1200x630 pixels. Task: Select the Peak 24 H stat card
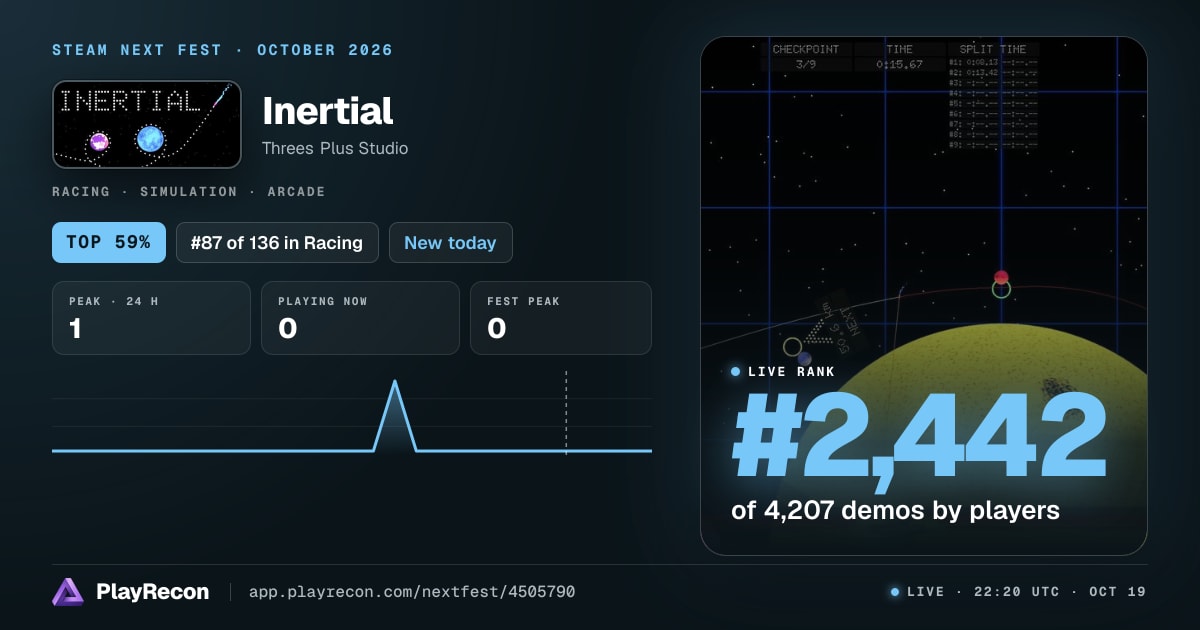pos(151,318)
